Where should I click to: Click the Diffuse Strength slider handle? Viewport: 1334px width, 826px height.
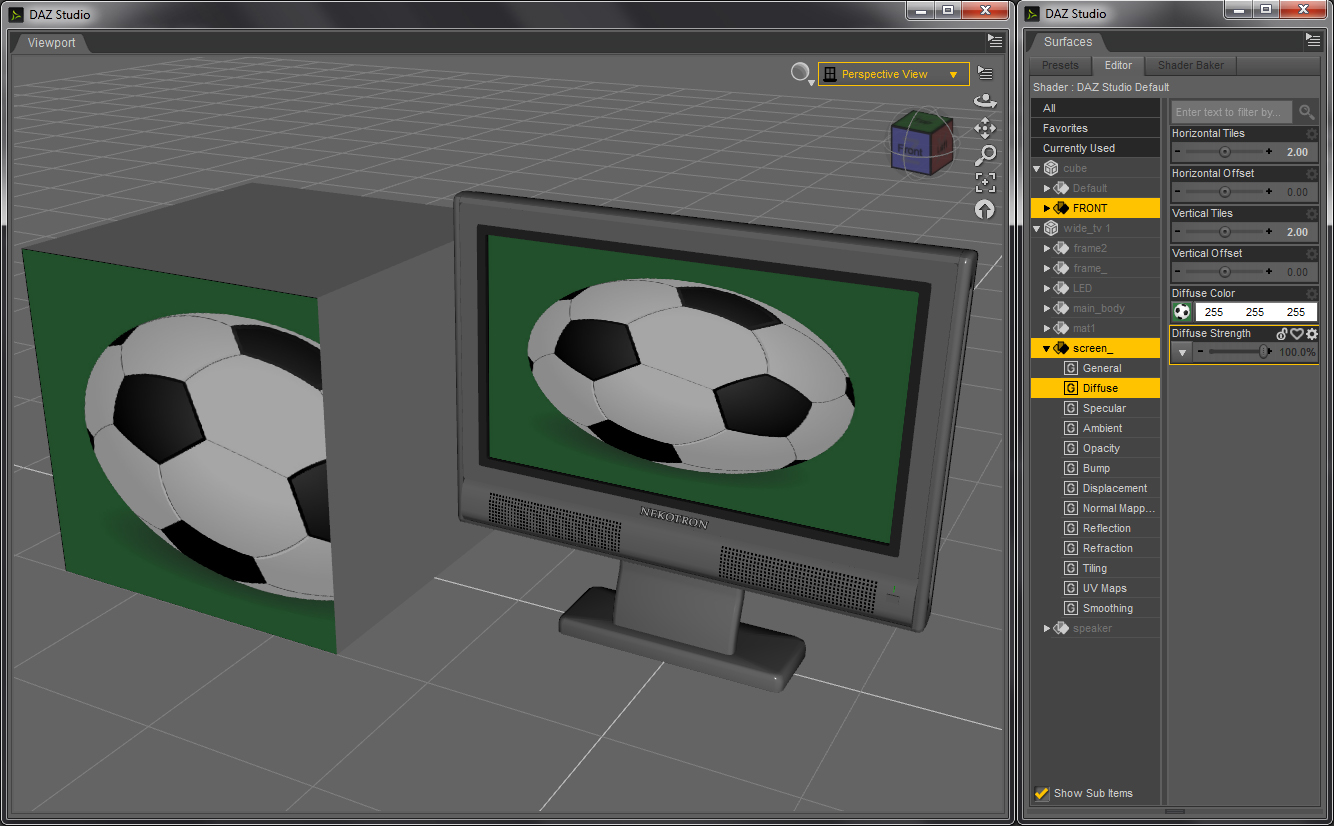click(1264, 352)
